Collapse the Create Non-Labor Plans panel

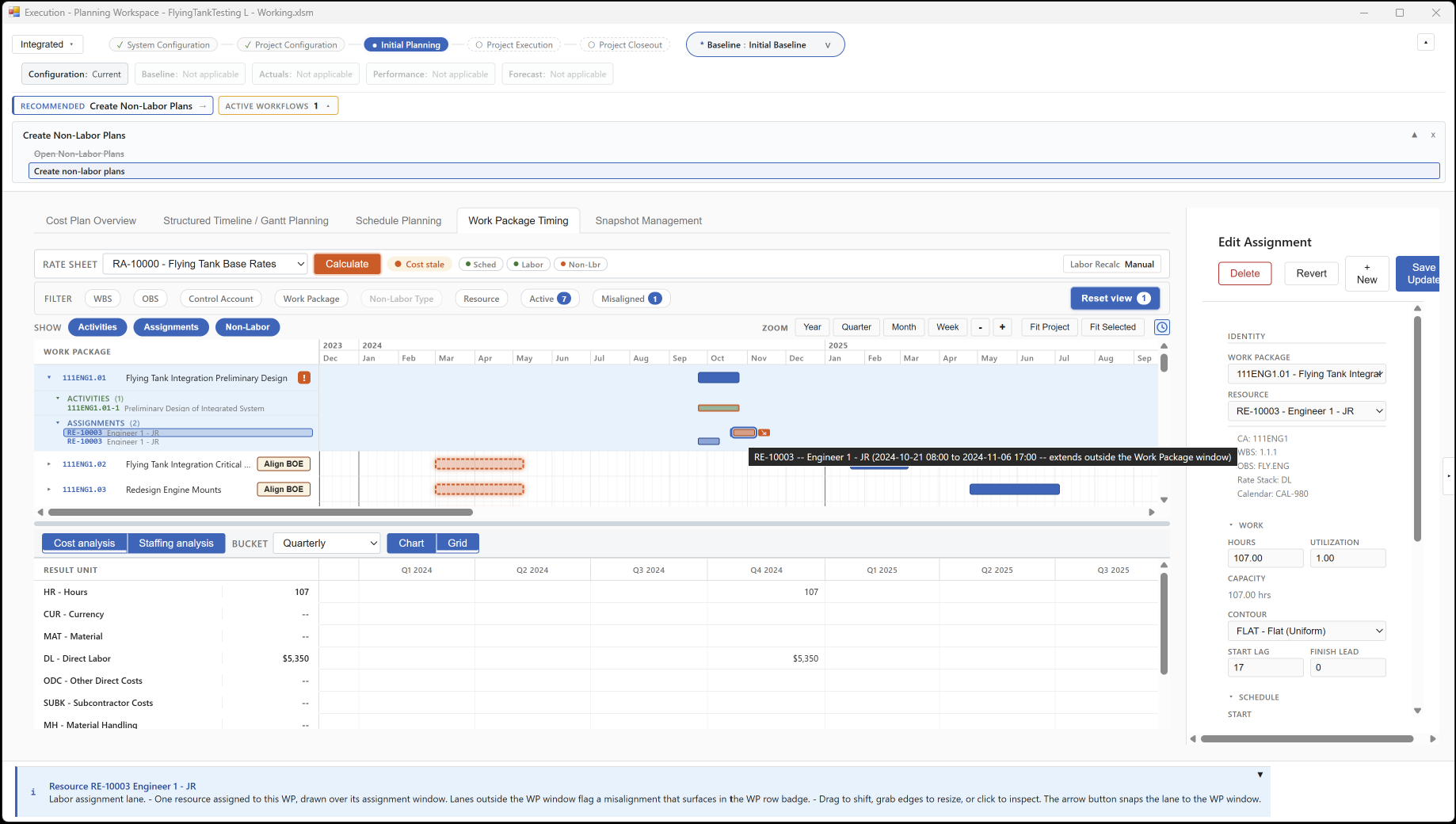coord(1414,135)
